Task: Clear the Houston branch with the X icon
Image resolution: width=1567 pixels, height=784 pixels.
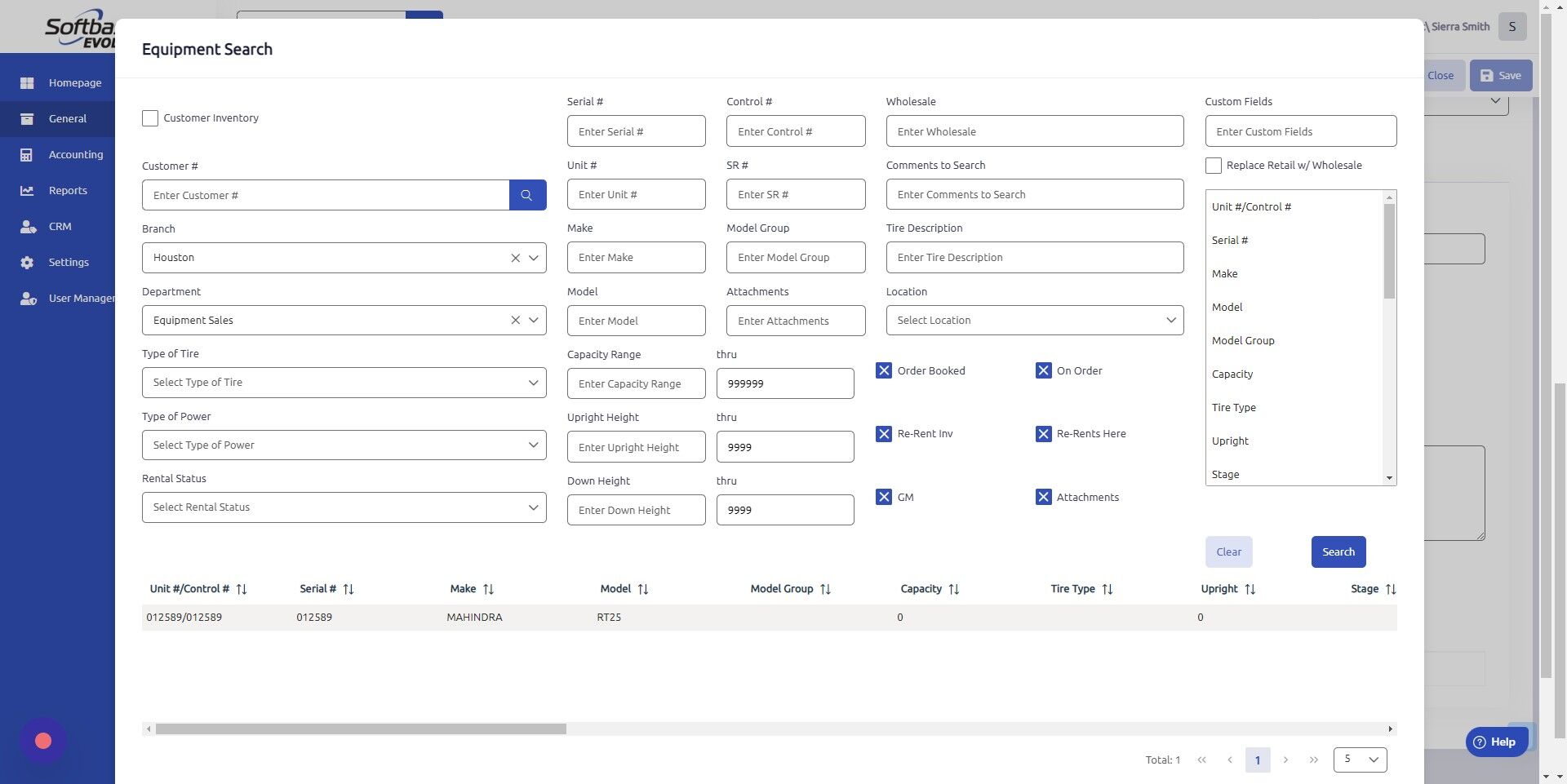Action: coord(516,257)
